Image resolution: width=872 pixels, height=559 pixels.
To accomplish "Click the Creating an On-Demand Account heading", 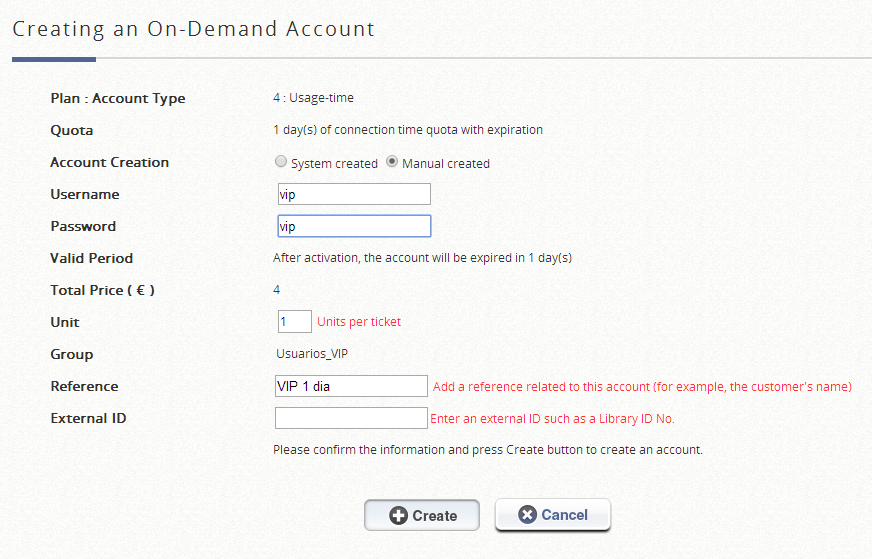I will pyautogui.click(x=193, y=29).
